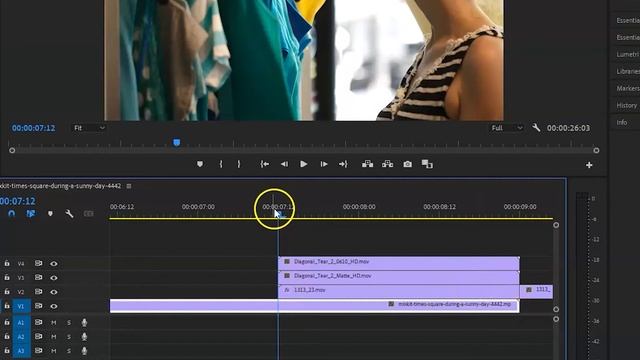This screenshot has width=640, height=360.
Task: Mute audio track A3
Action: tap(53, 350)
